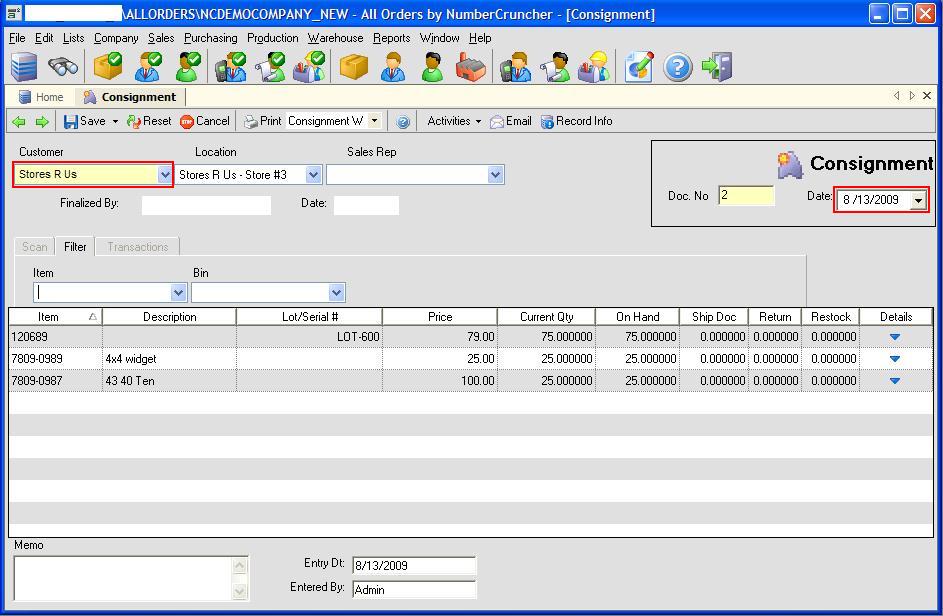The image size is (943, 616).
Task: Click the chart with pencil icon
Action: (x=639, y=66)
